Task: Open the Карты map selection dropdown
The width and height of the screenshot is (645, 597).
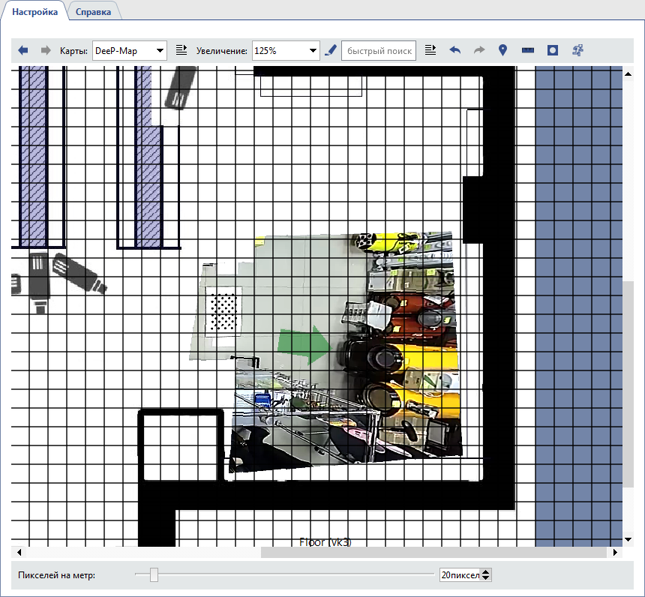Action: point(129,50)
